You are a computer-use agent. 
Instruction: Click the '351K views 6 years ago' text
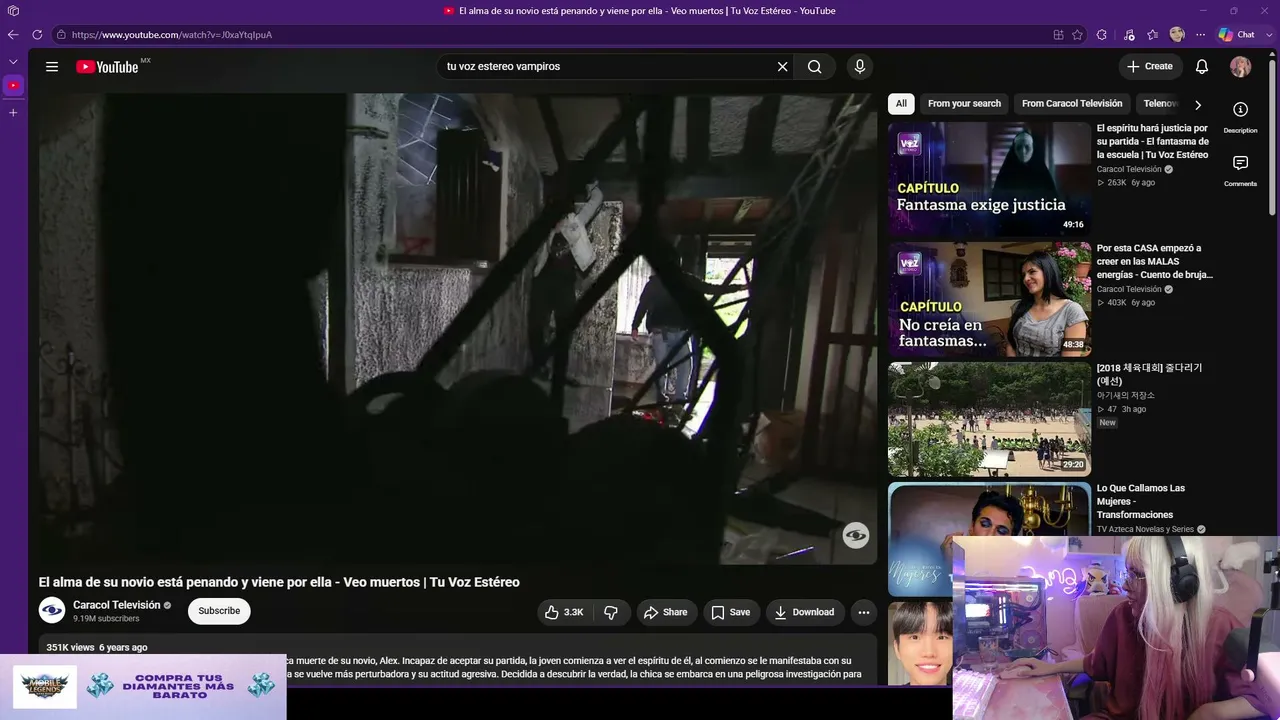(x=97, y=647)
